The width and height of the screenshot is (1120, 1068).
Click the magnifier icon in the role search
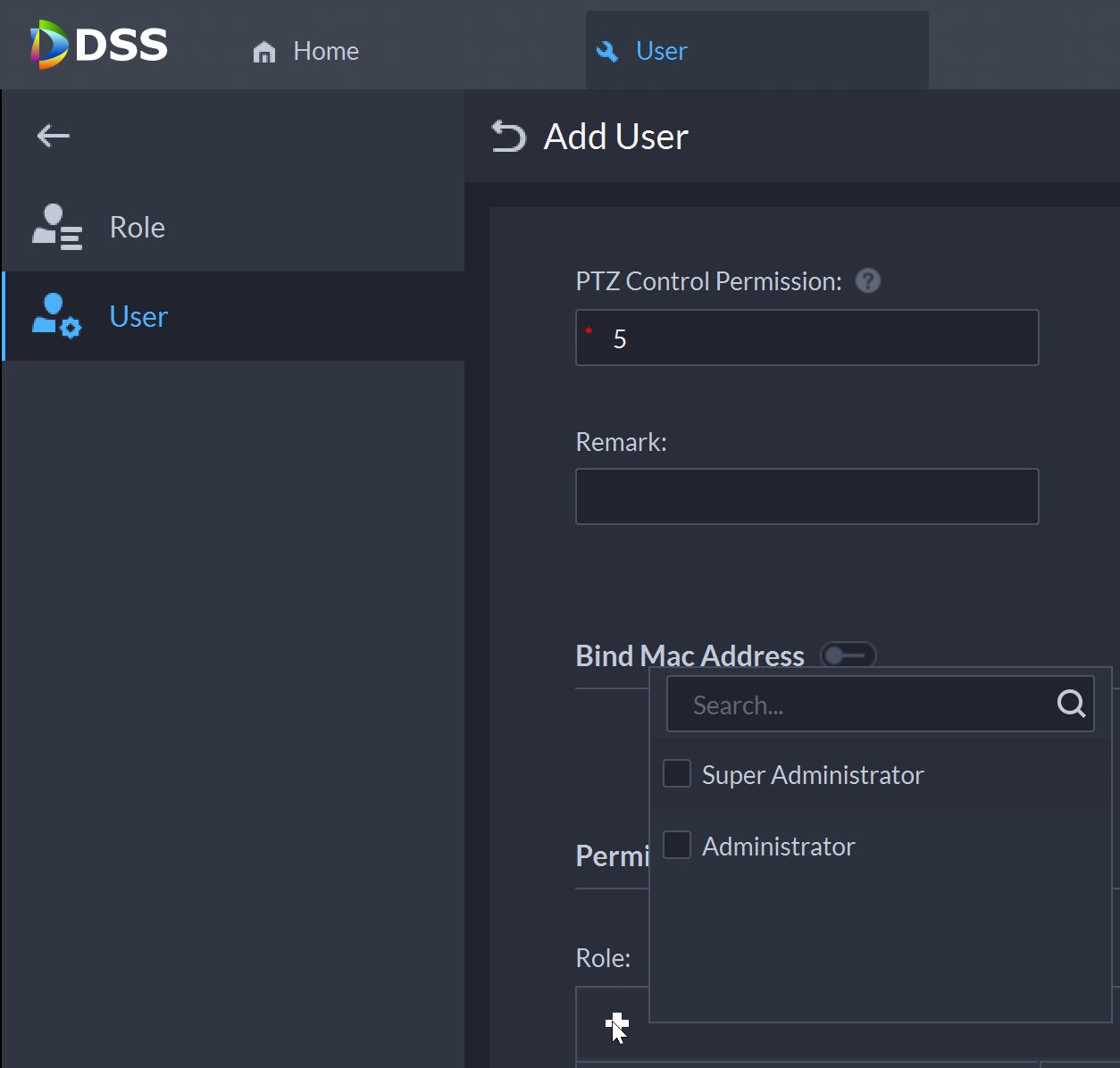click(x=1071, y=705)
